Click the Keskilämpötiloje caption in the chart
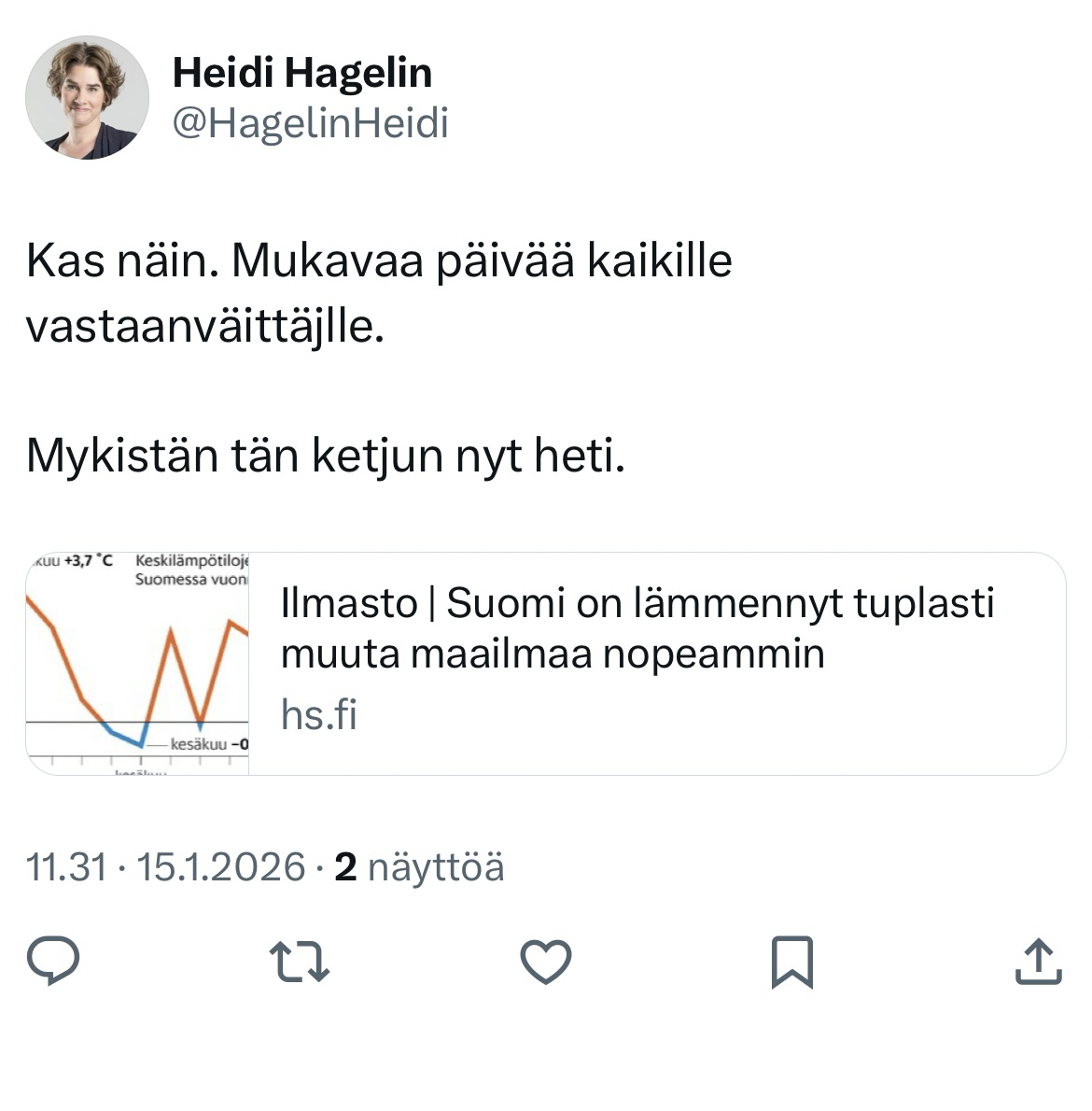The height and width of the screenshot is (1111, 1092). (192, 561)
